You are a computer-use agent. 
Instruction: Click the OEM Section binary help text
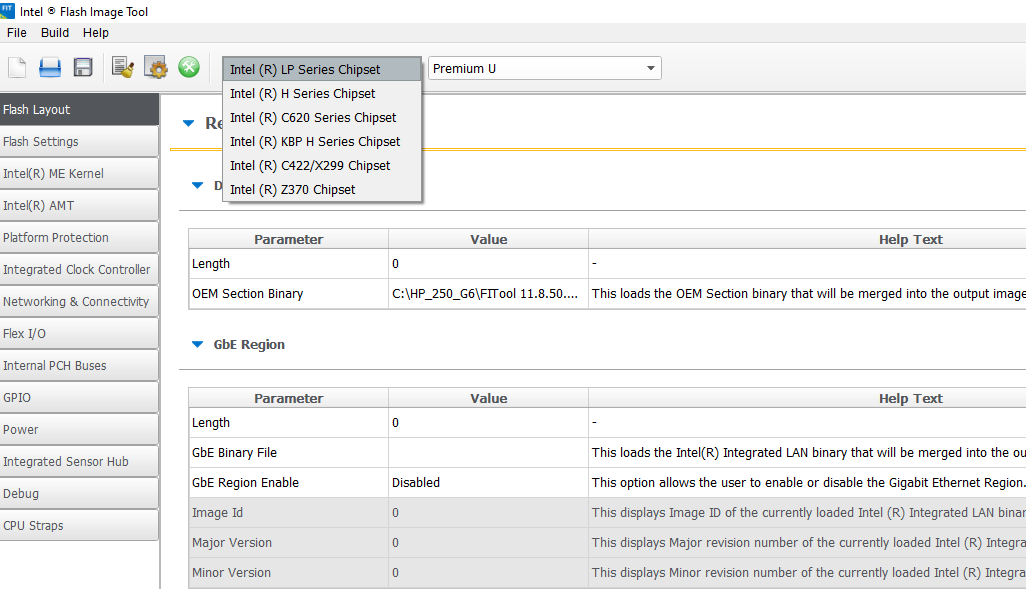809,294
